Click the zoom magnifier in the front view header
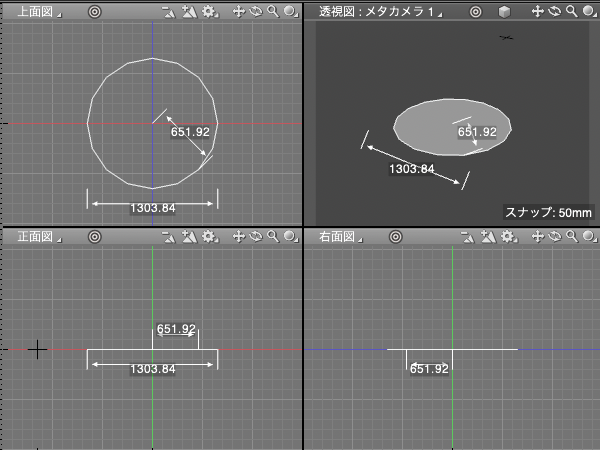Viewport: 600px width, 450px height. coord(272,237)
